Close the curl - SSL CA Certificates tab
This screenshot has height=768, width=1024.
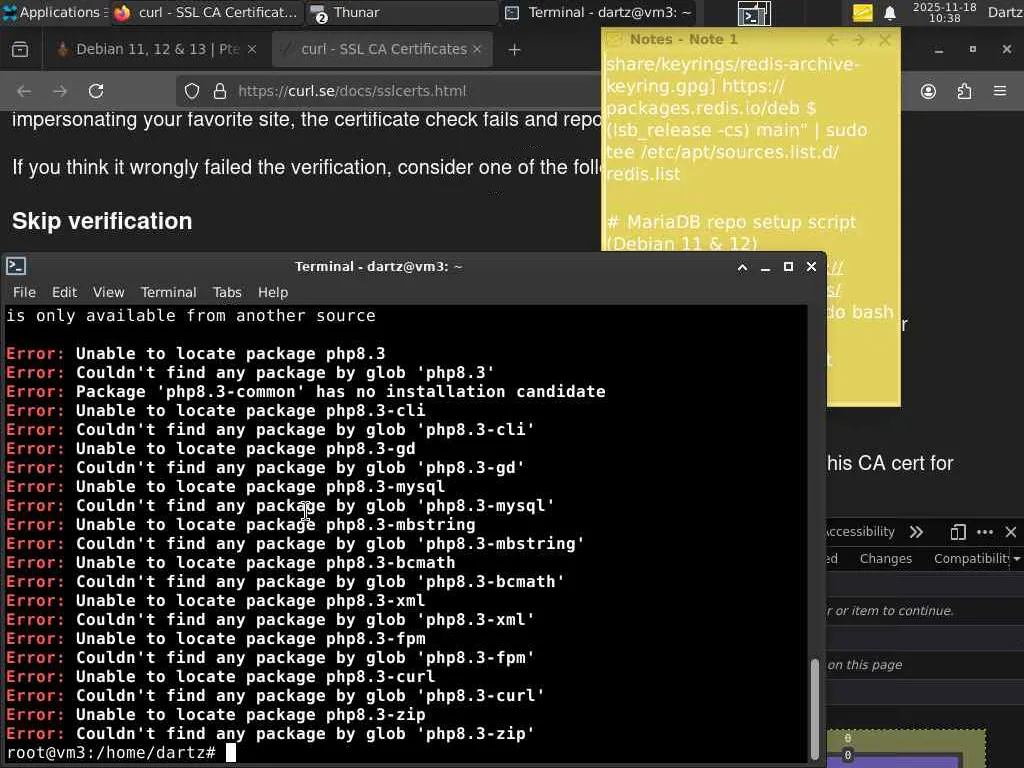click(477, 49)
